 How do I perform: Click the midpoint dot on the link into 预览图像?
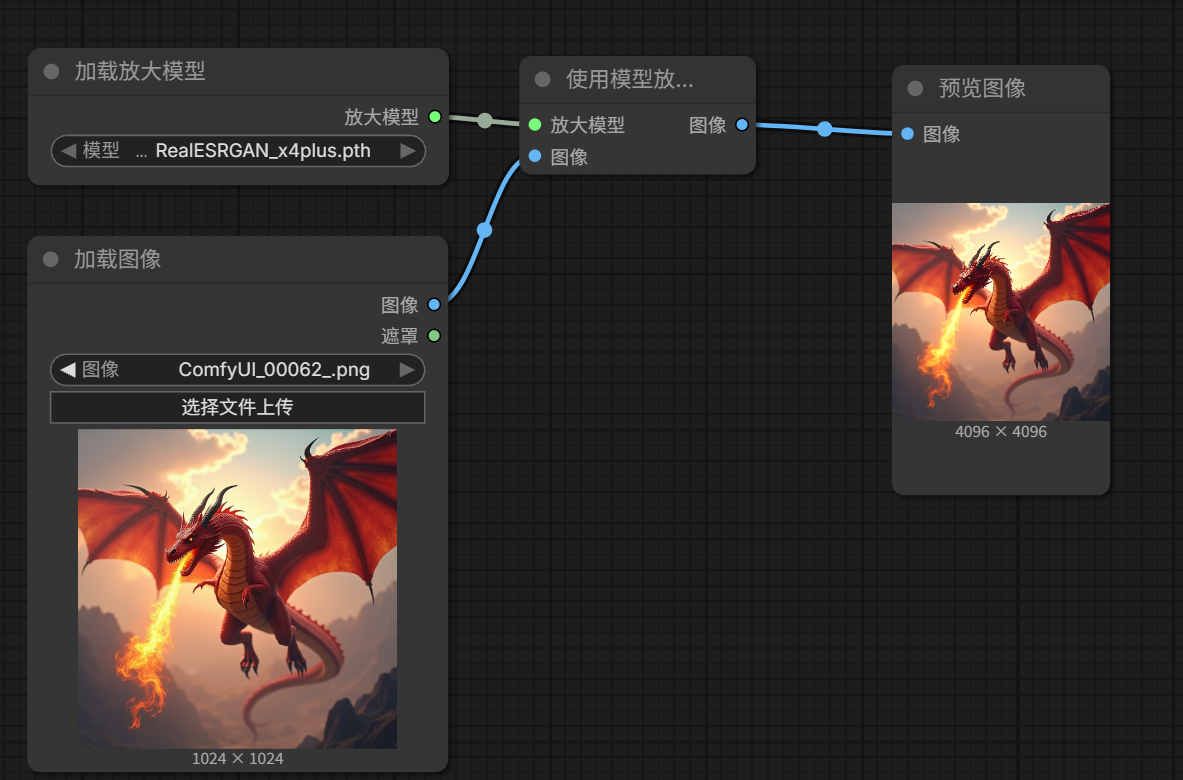point(824,129)
